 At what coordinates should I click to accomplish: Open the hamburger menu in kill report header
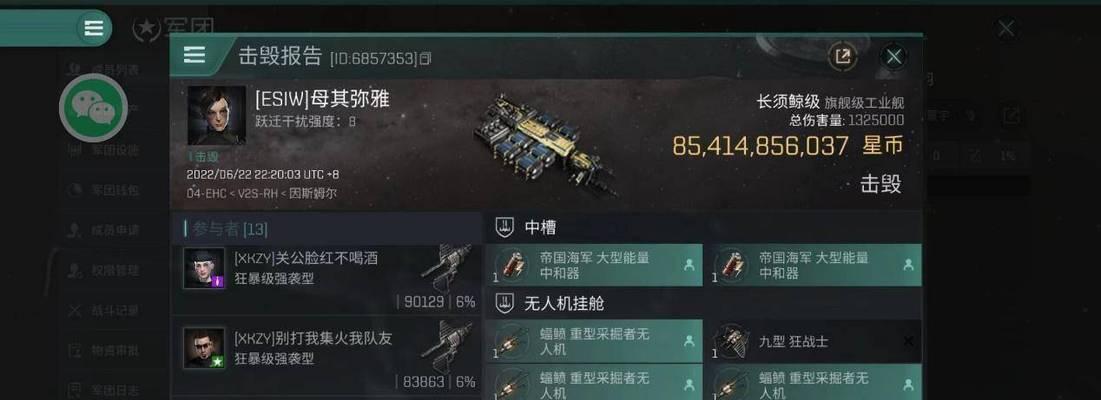click(195, 55)
